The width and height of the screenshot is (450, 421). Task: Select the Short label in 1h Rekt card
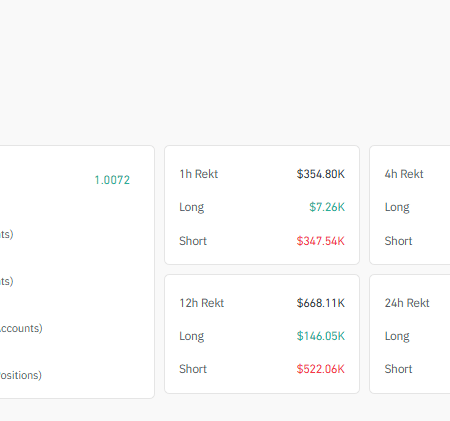193,241
